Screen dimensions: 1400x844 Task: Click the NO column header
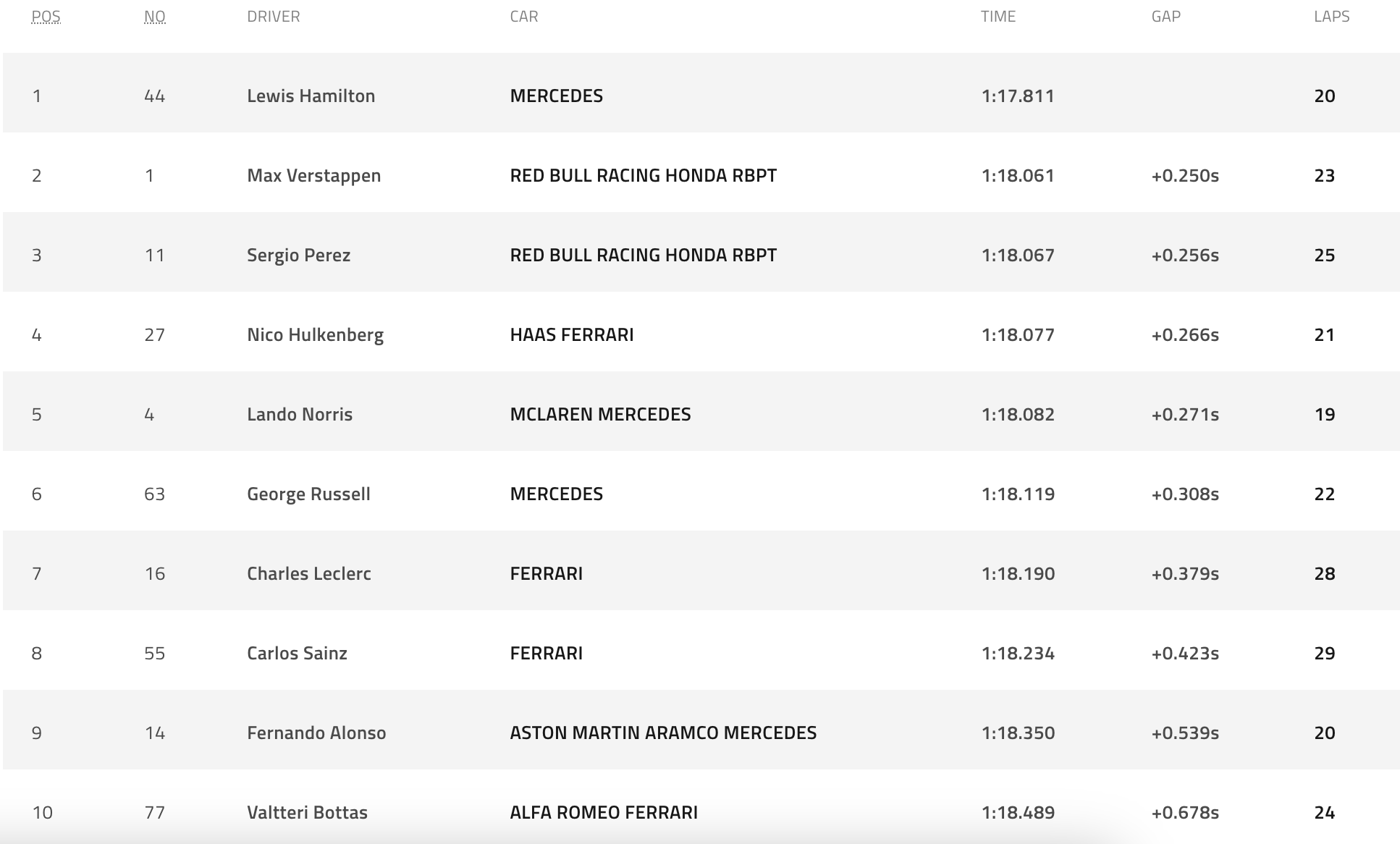pos(154,17)
